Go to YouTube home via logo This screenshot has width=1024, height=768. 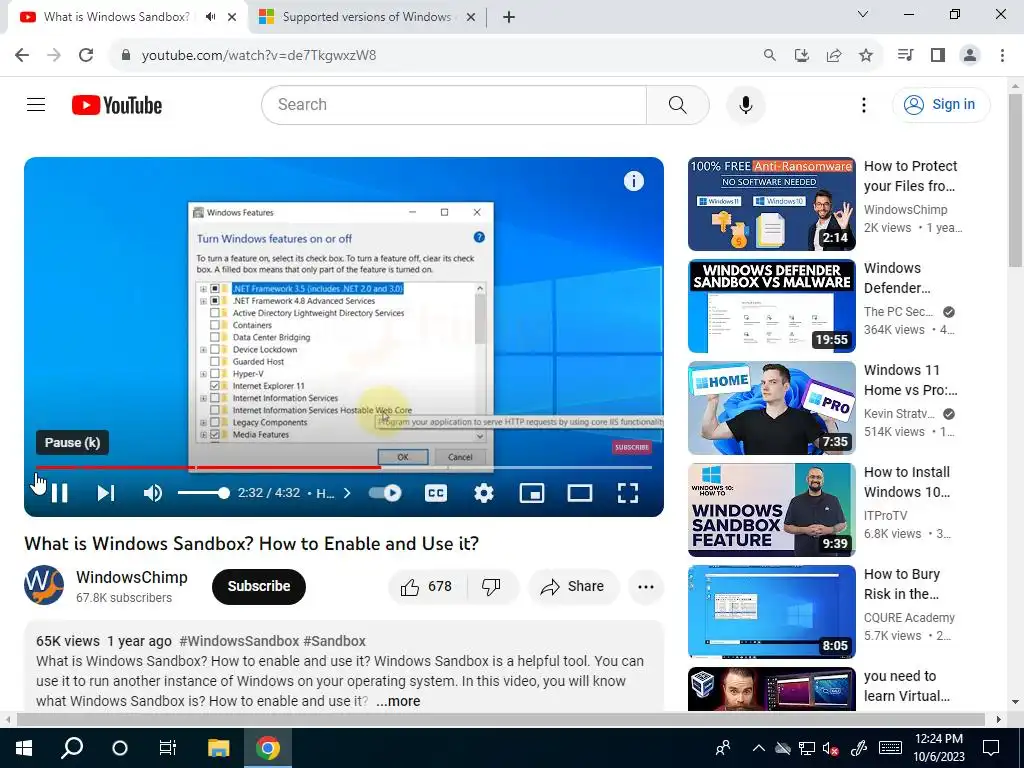pyautogui.click(x=117, y=105)
